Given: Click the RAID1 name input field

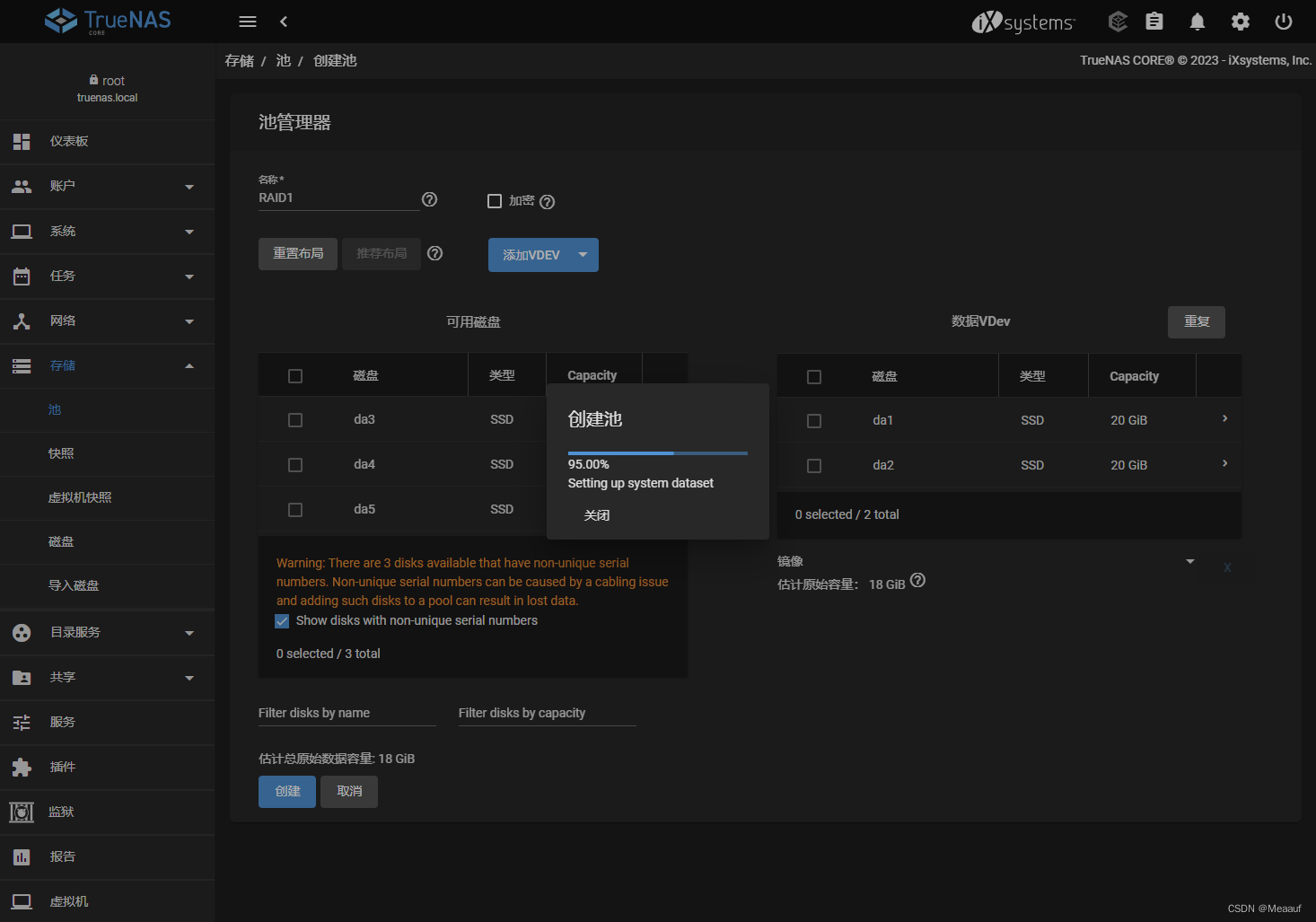Looking at the screenshot, I should point(339,198).
